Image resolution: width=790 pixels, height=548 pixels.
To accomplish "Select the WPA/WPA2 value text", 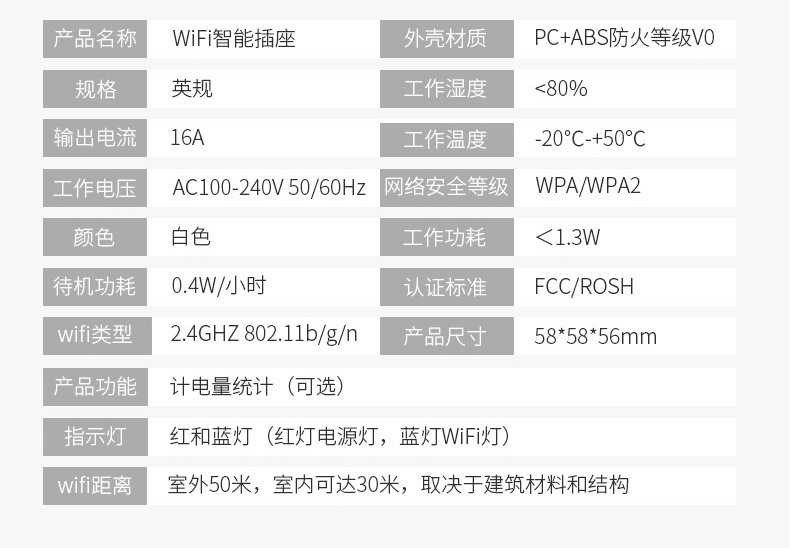I will pyautogui.click(x=588, y=187).
